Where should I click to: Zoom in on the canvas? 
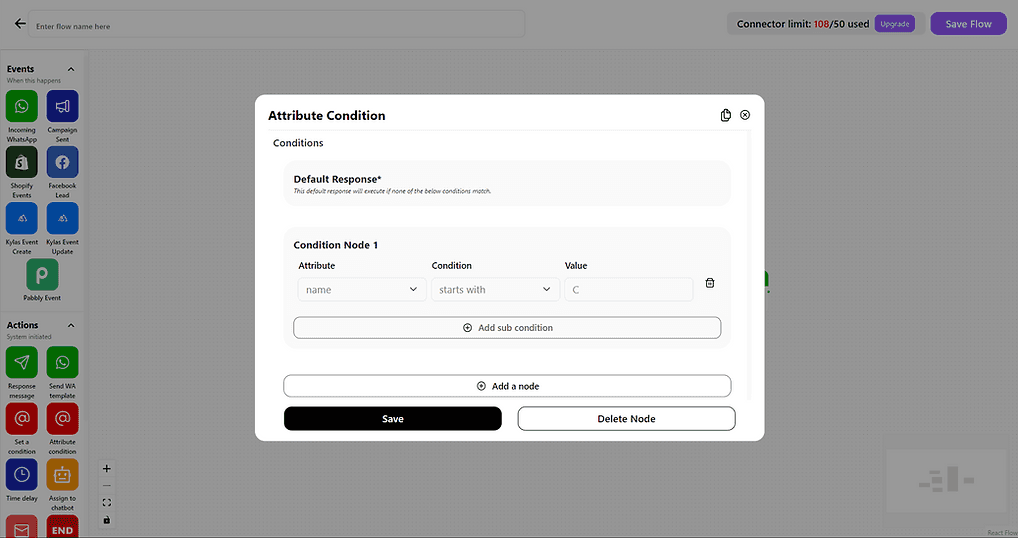106,469
